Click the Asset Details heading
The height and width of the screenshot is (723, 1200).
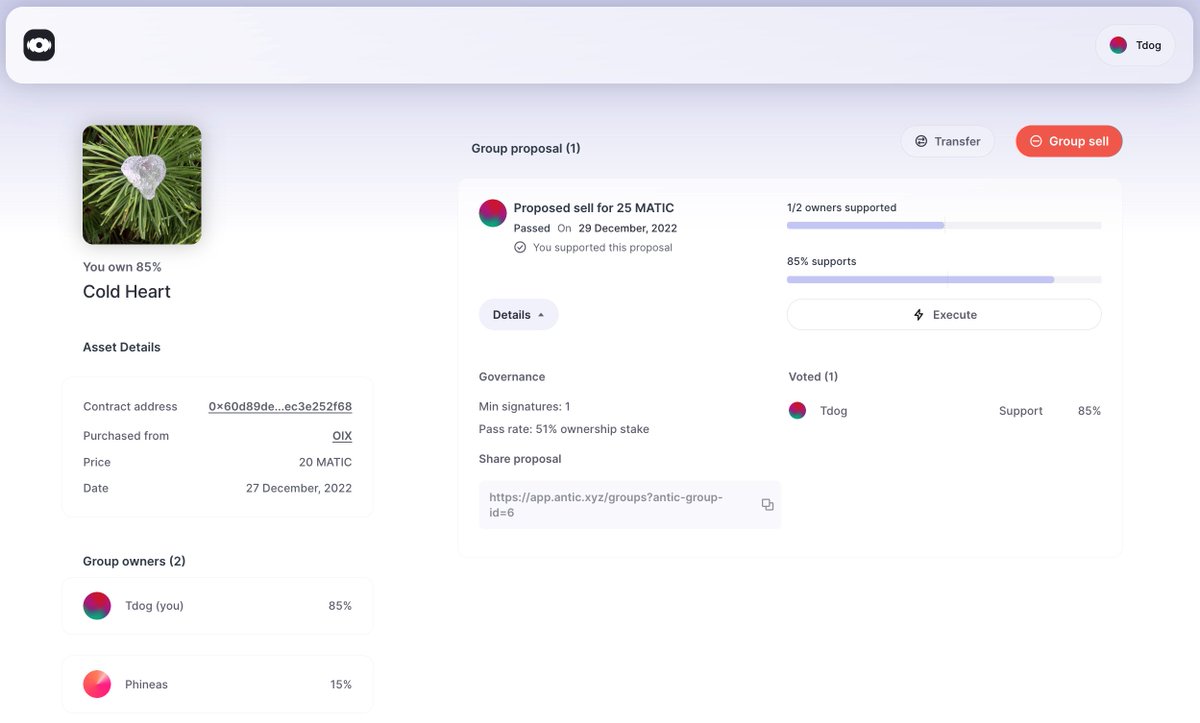click(122, 347)
